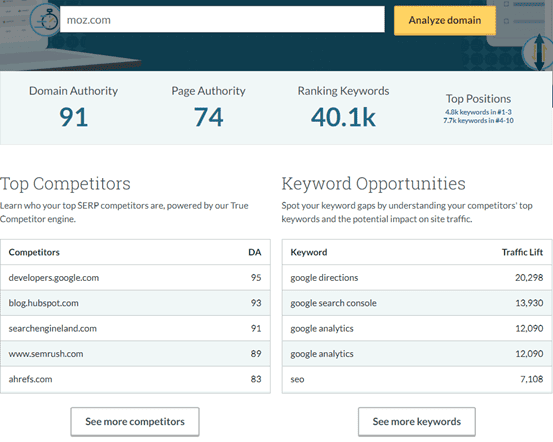Select blog.hubspot.com competitor row

pos(135,303)
